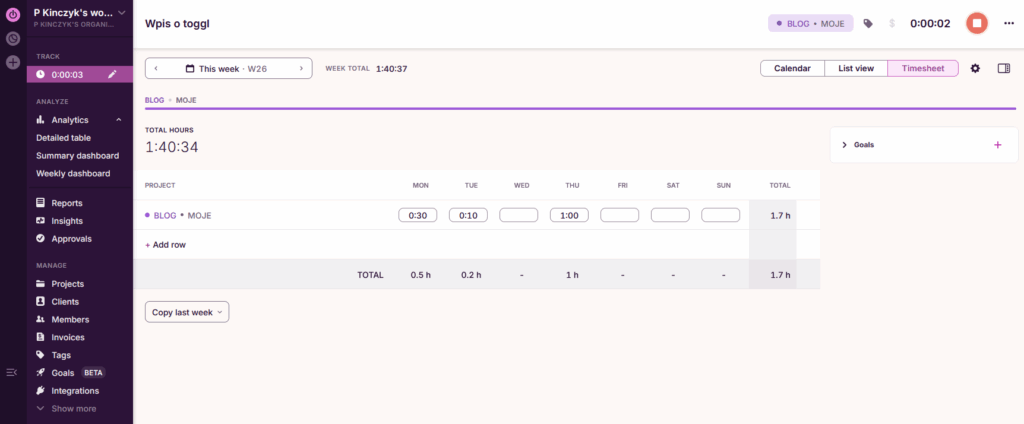Click '+ Add row' in timesheet

coord(166,245)
